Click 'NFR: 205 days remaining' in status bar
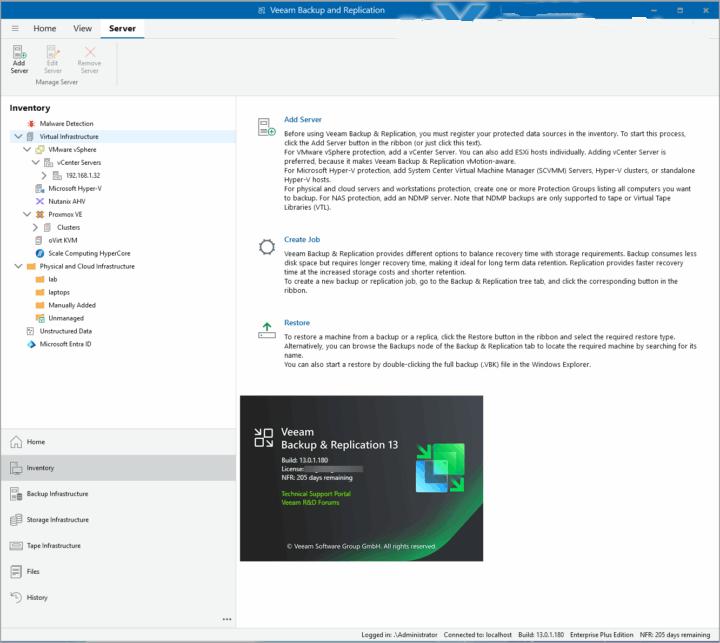The height and width of the screenshot is (643, 720). pyautogui.click(x=675, y=635)
